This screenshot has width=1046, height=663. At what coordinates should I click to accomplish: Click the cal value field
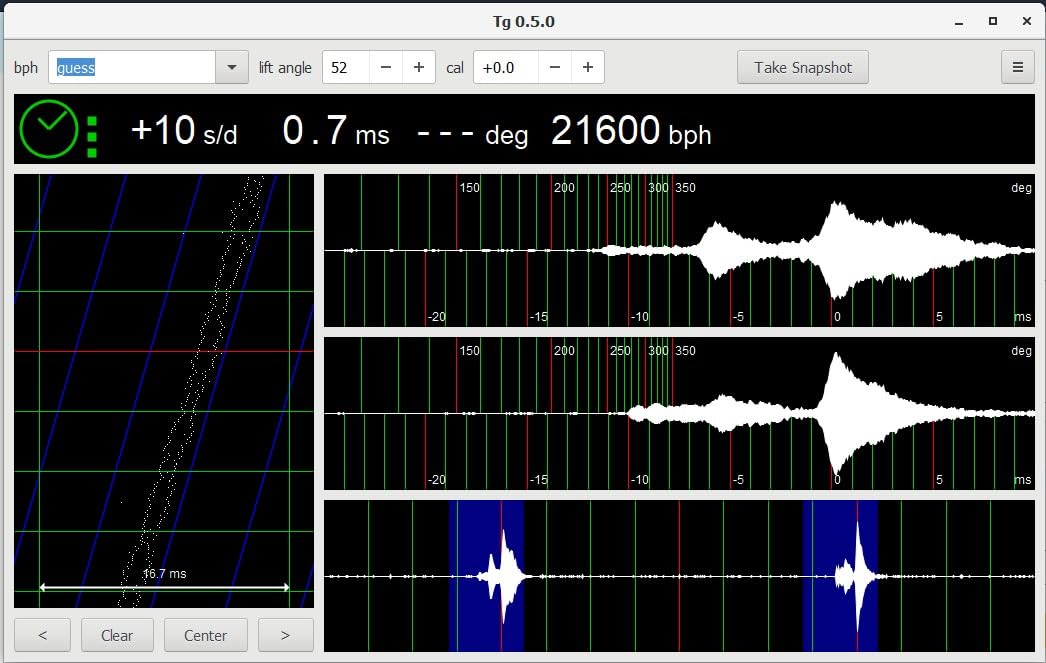point(505,67)
